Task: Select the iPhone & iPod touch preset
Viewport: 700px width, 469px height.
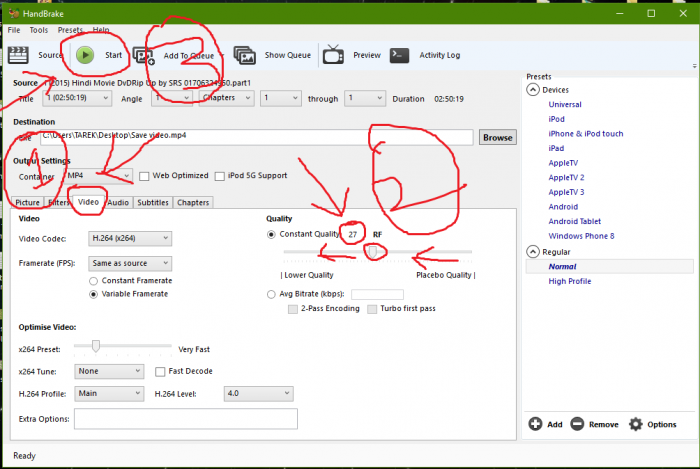Action: coord(586,133)
